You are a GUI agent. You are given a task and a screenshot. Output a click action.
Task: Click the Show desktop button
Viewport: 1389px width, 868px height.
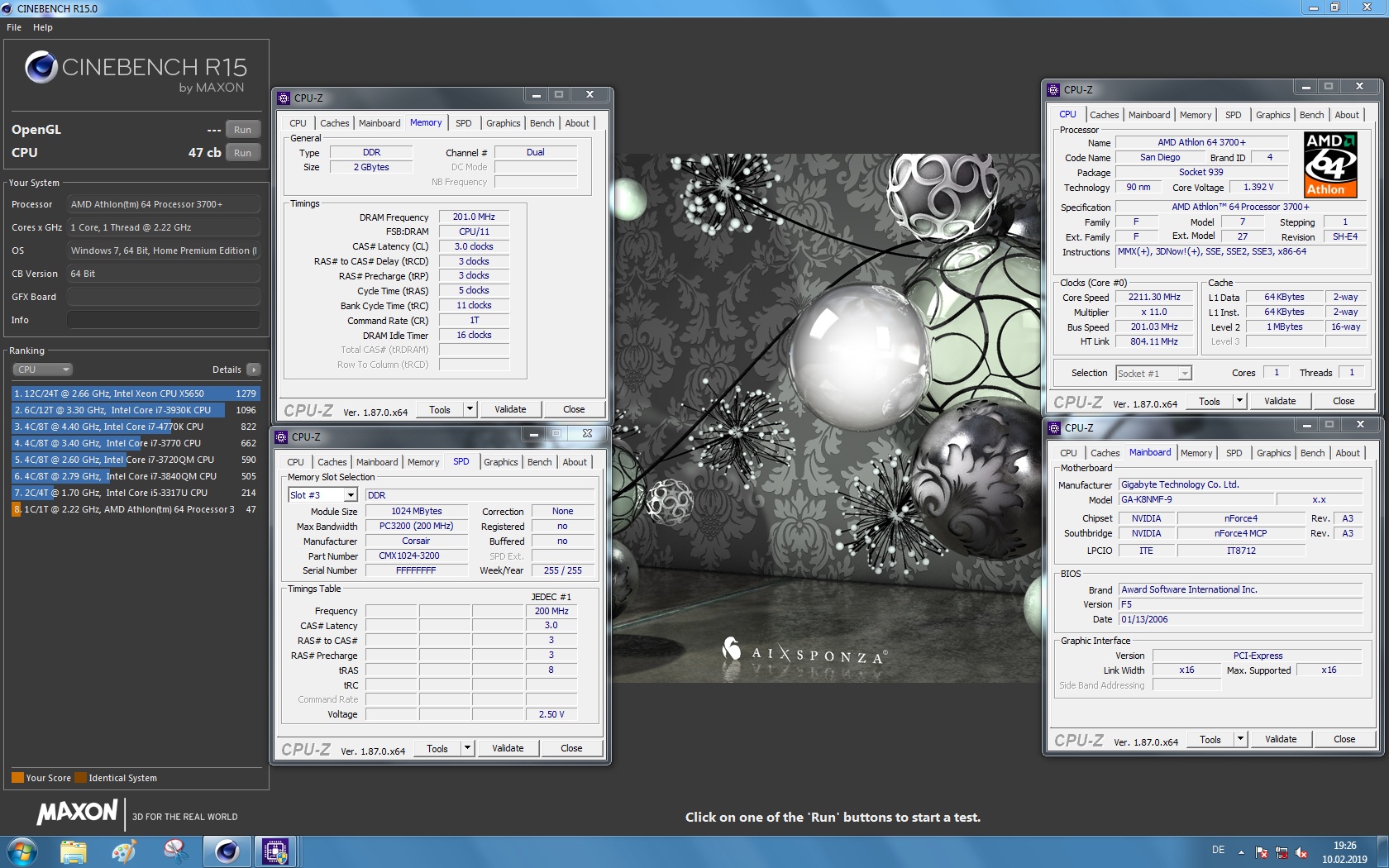[1383, 852]
